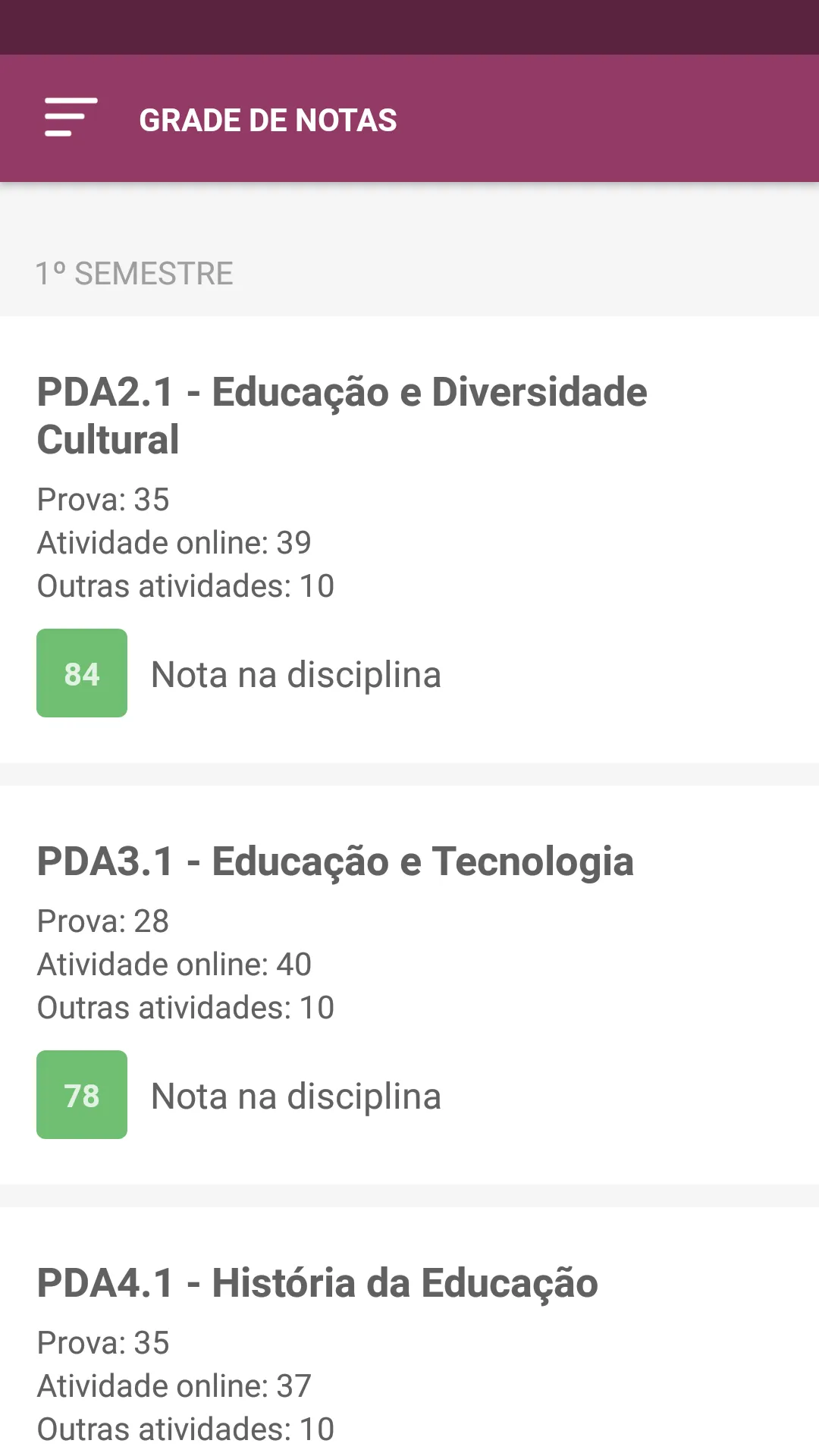Screen dimensions: 819x1456
Task: Tap Nota na disciplina next to 78
Action: point(297,1096)
